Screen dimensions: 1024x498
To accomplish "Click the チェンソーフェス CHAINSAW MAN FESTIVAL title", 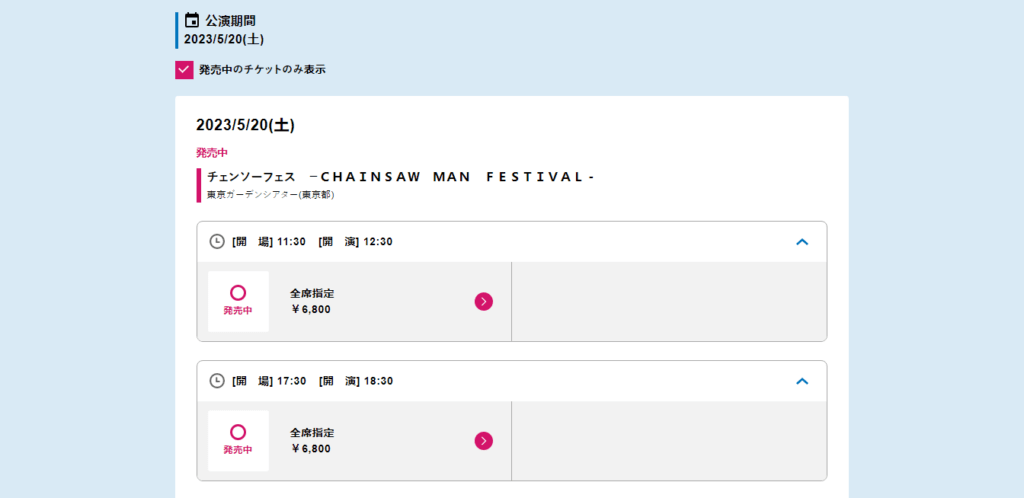I will tap(400, 177).
